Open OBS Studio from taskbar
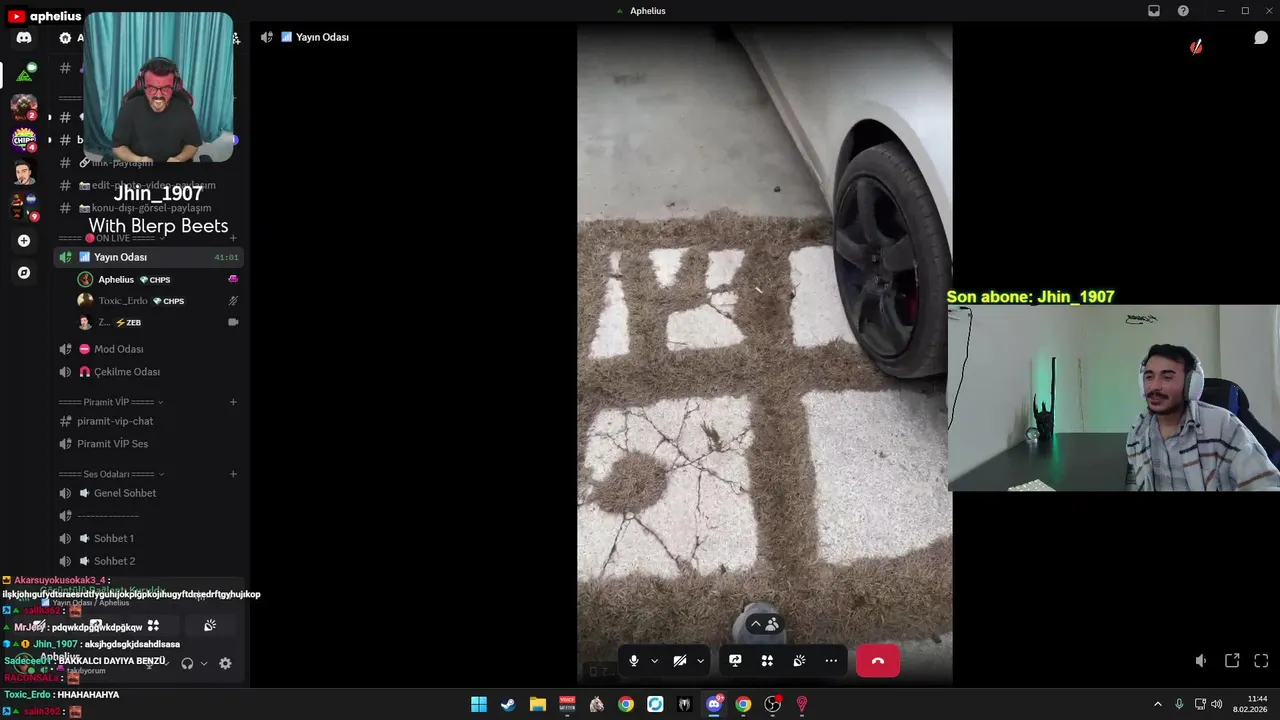The width and height of the screenshot is (1280, 720). click(x=773, y=704)
